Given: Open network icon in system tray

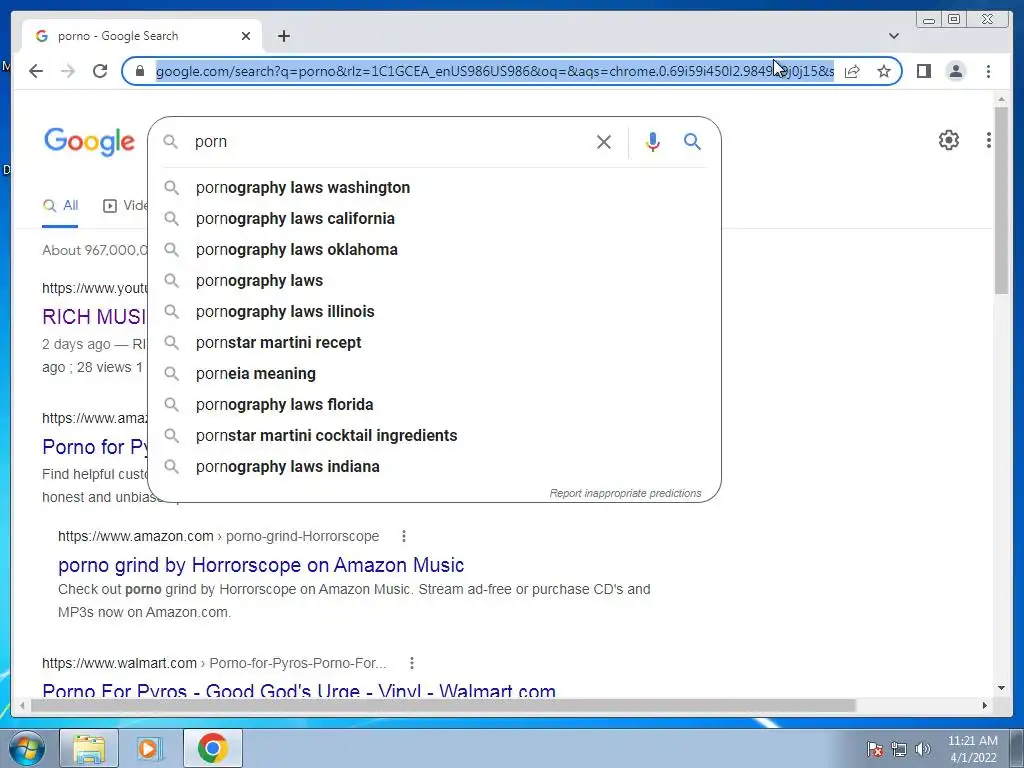Looking at the screenshot, I should click(x=899, y=749).
